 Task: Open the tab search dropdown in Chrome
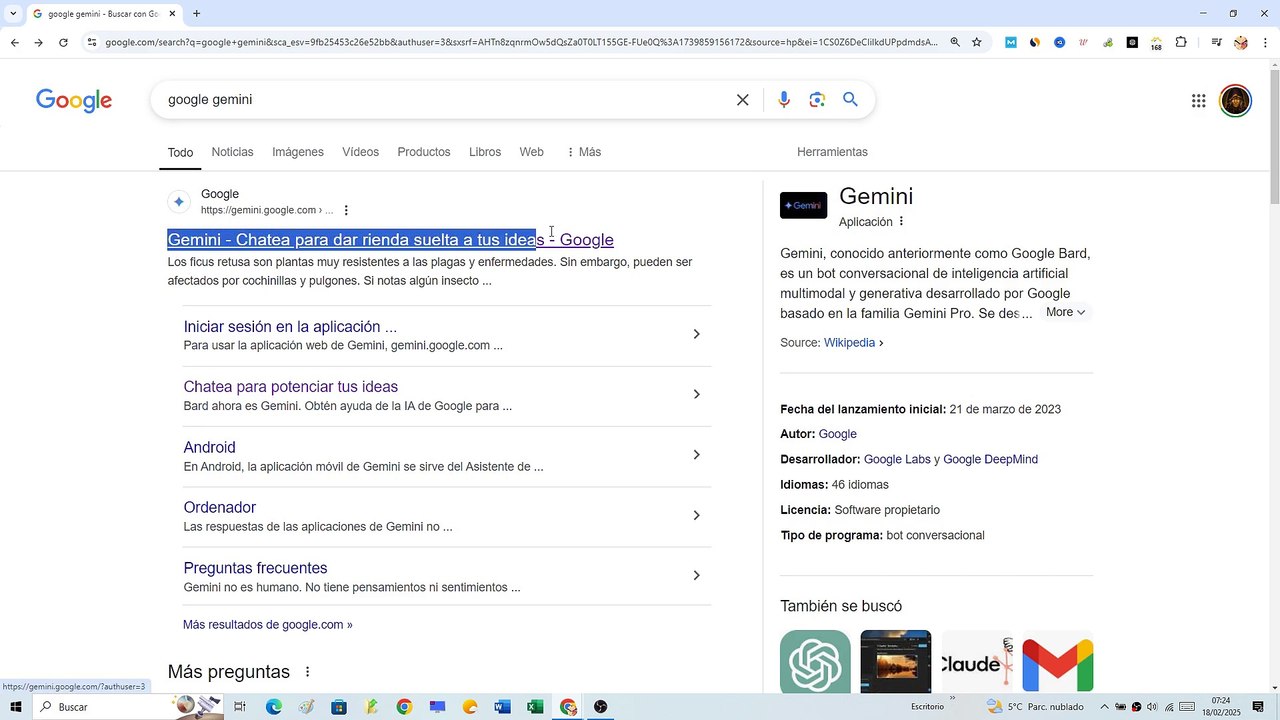[x=13, y=14]
